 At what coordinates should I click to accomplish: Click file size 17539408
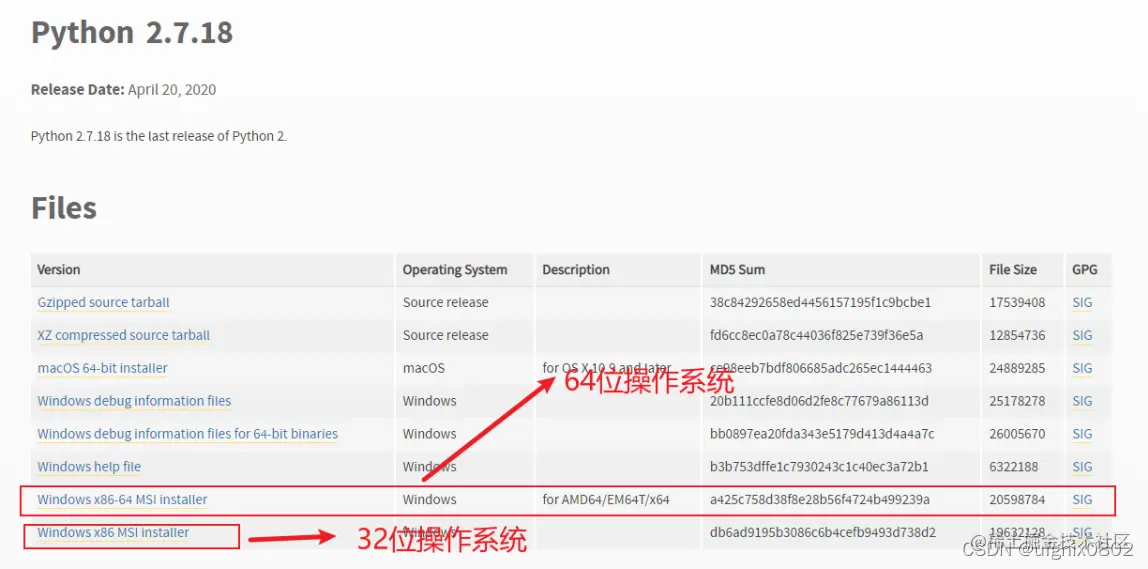(1017, 302)
